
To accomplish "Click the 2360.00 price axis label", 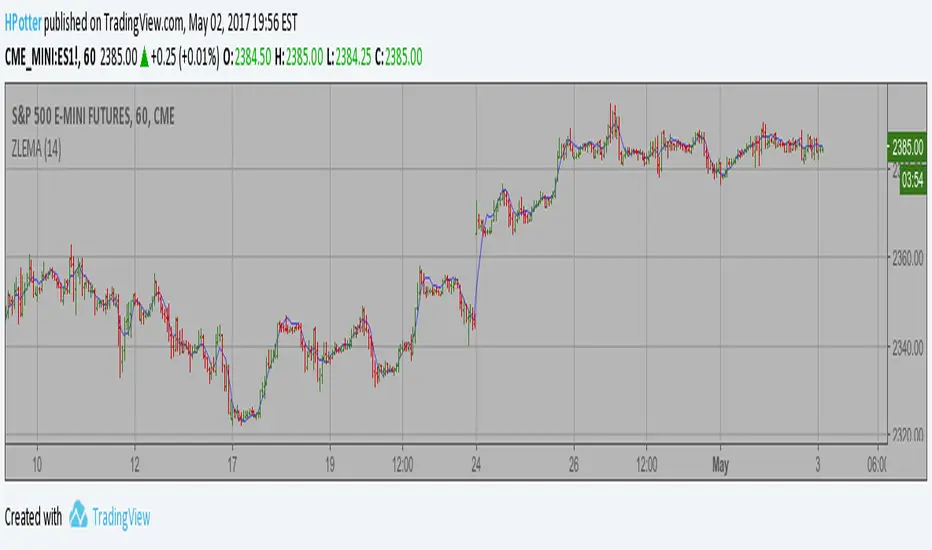I will (x=909, y=260).
